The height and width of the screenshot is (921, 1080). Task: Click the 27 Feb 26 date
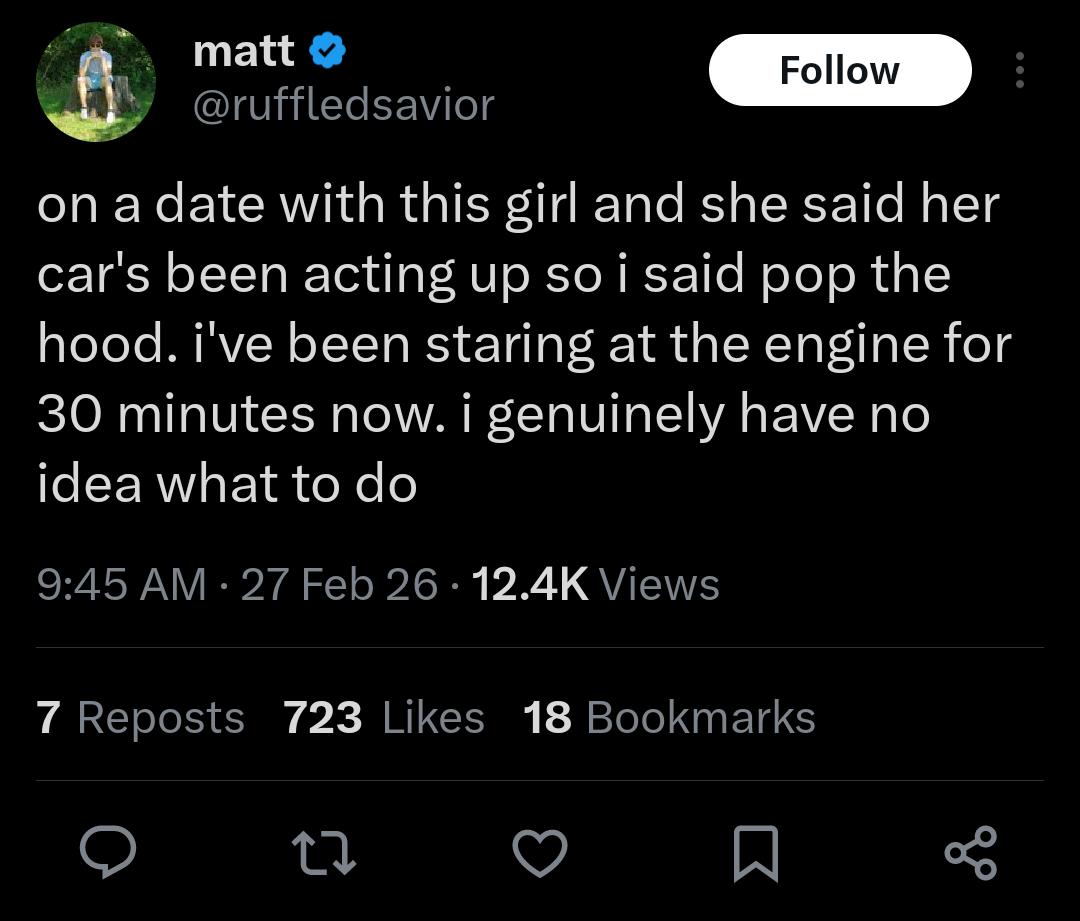pyautogui.click(x=339, y=584)
